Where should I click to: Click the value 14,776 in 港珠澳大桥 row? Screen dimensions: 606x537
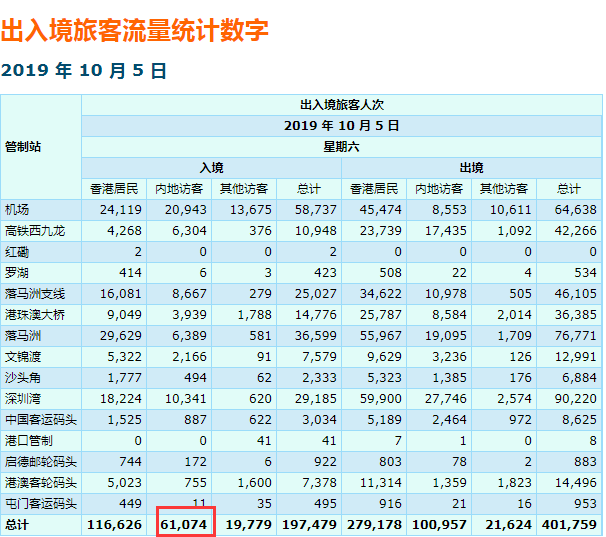[x=315, y=315]
